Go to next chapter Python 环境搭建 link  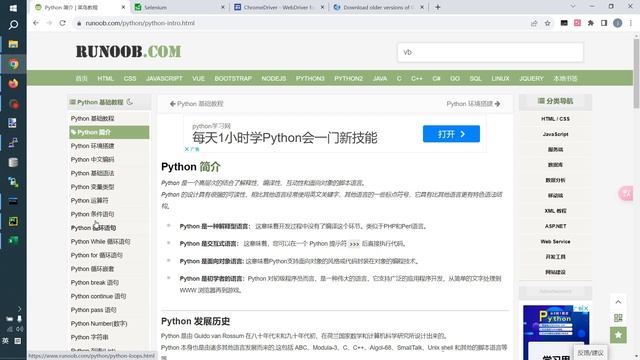[x=473, y=104]
